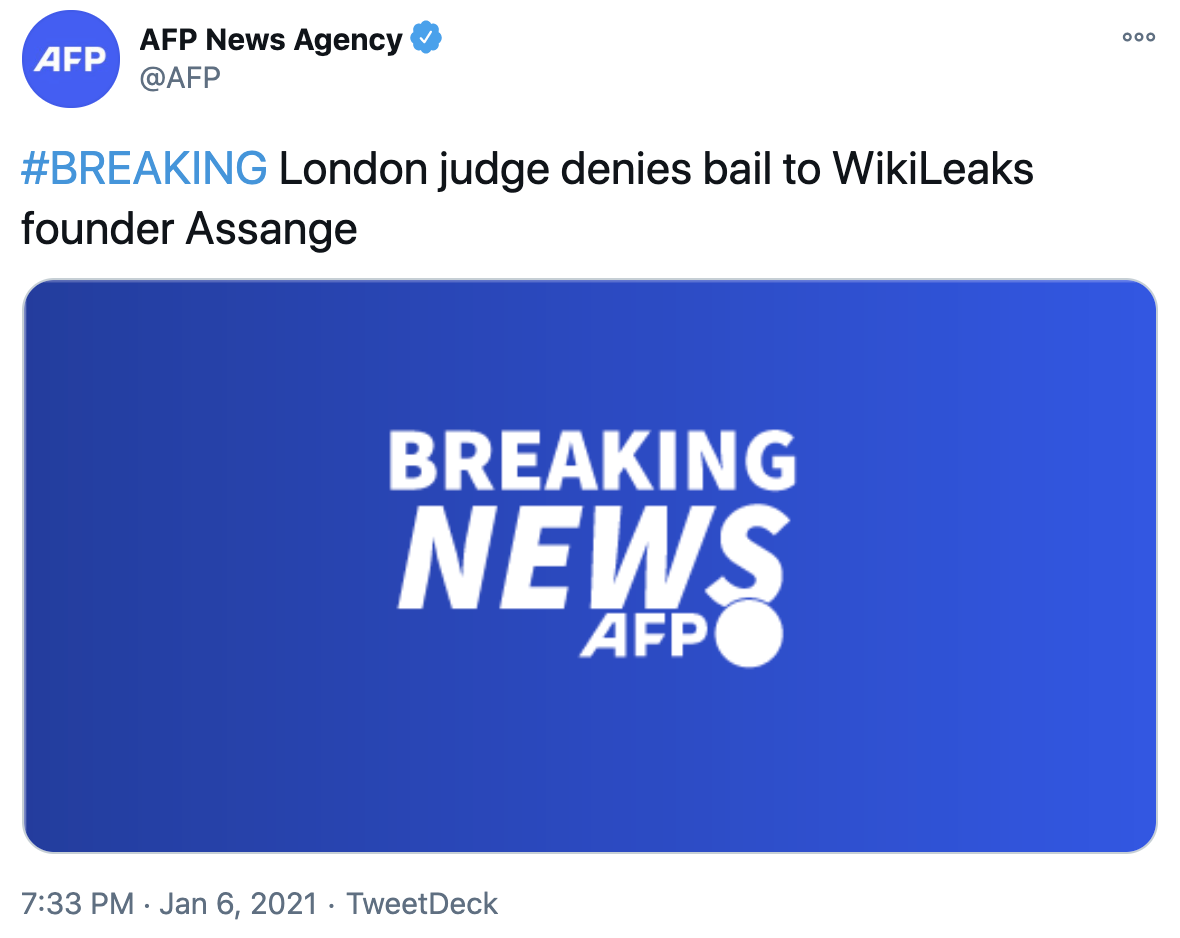Click the white circle in the banner

(748, 634)
